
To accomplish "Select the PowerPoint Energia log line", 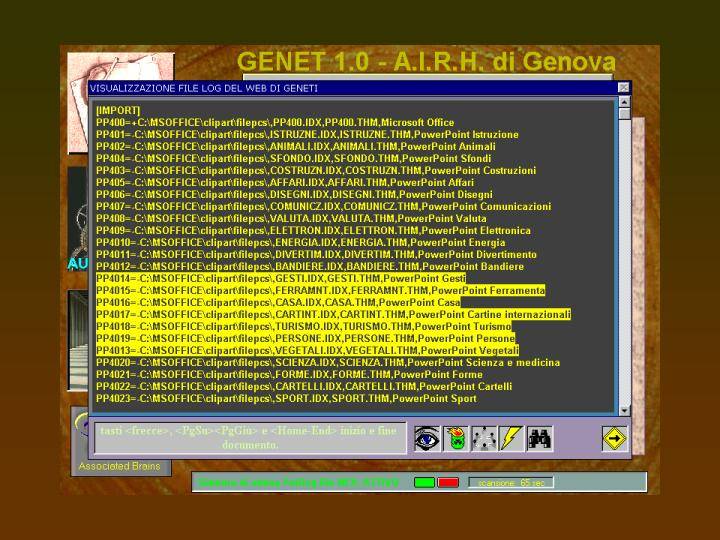I will (x=301, y=242).
